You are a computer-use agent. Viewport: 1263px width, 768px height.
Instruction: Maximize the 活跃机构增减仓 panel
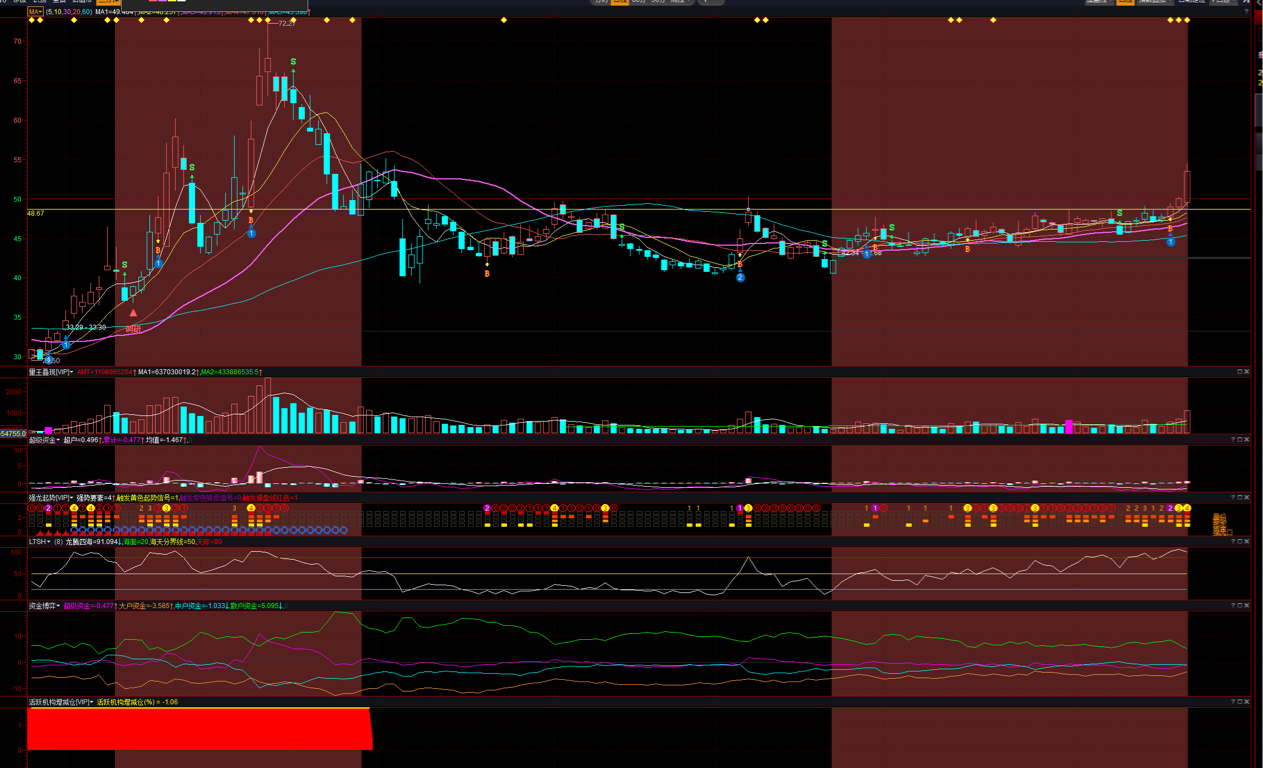pos(1240,702)
